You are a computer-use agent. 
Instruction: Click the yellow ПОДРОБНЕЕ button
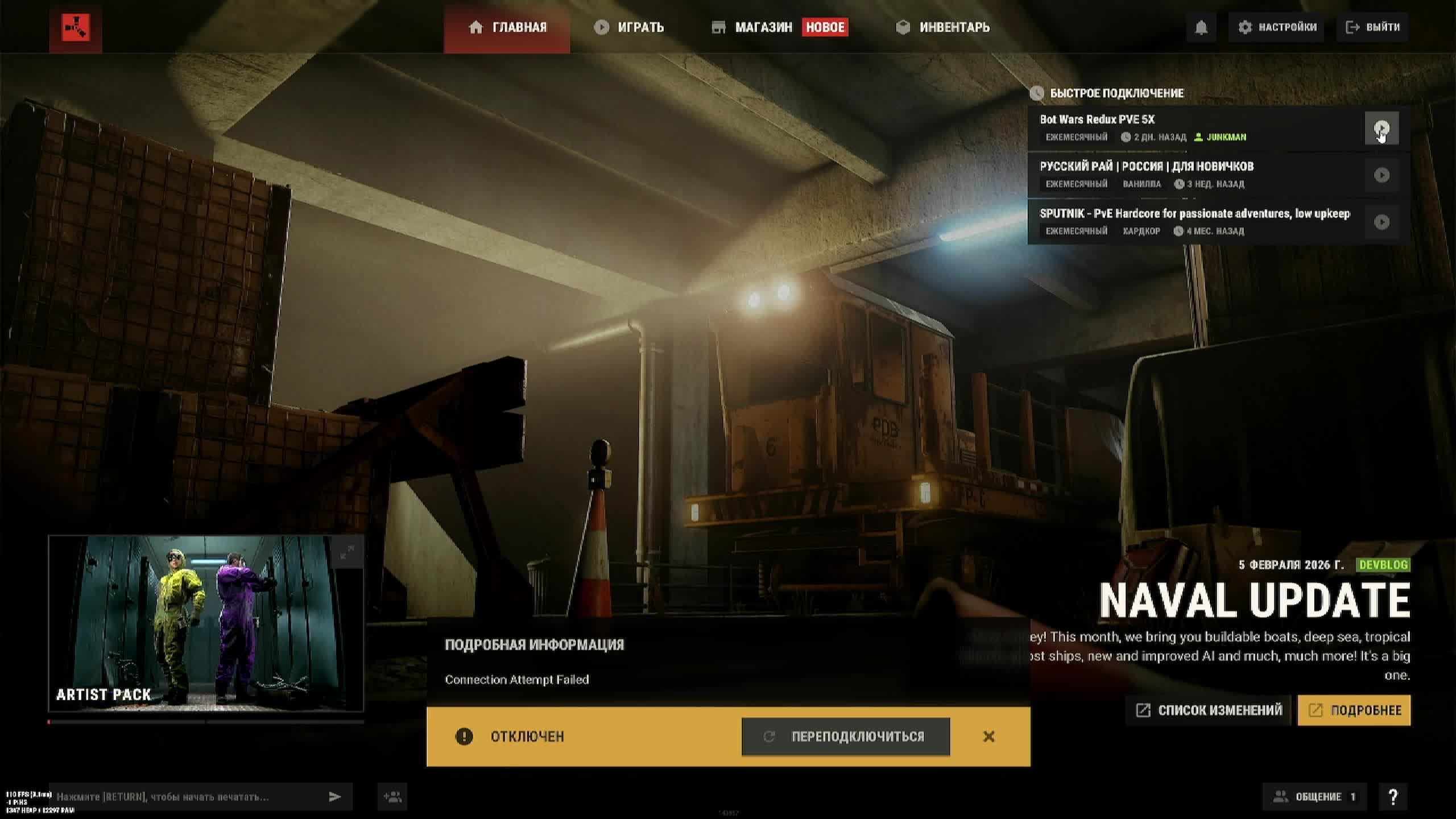coord(1354,710)
